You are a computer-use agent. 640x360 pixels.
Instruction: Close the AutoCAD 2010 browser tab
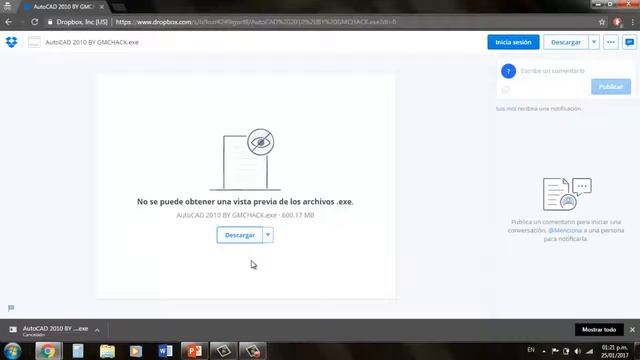pos(102,7)
